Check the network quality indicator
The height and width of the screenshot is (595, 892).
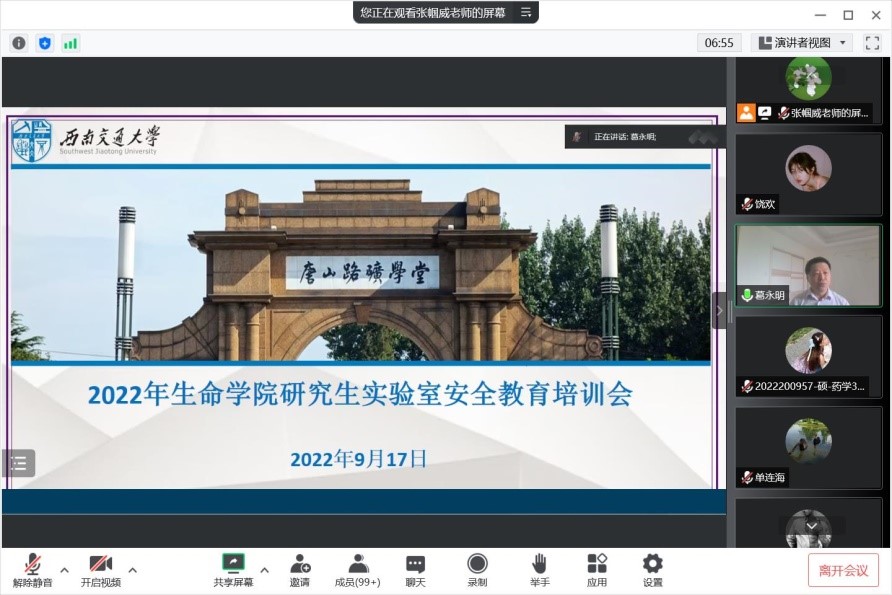70,43
